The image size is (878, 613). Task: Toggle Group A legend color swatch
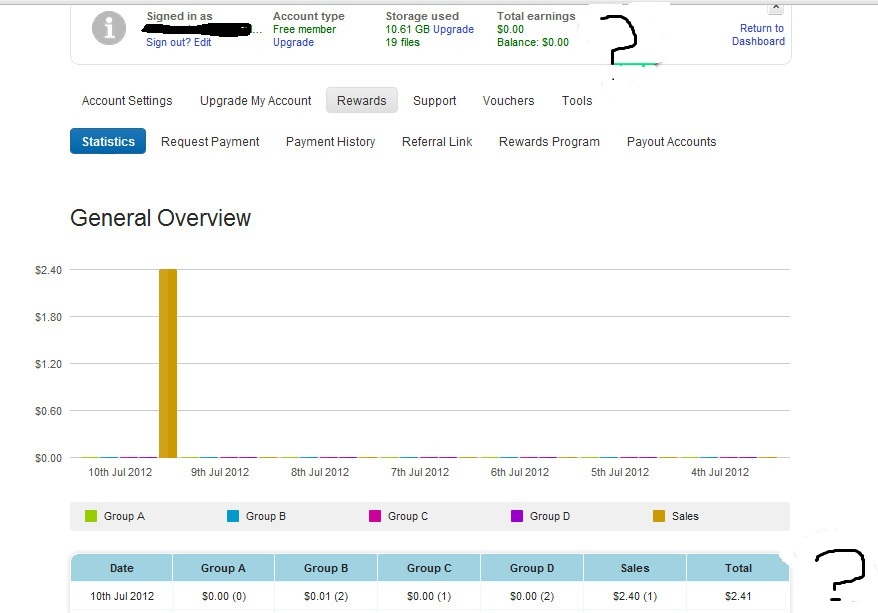point(91,516)
